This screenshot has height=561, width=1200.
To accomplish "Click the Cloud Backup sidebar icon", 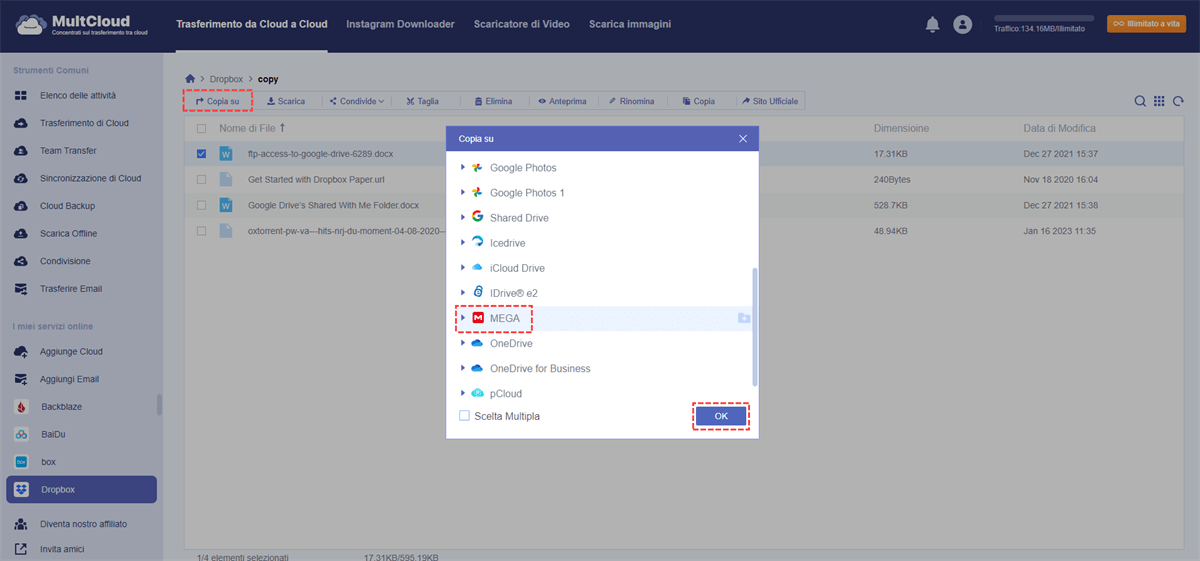I will 21,206.
